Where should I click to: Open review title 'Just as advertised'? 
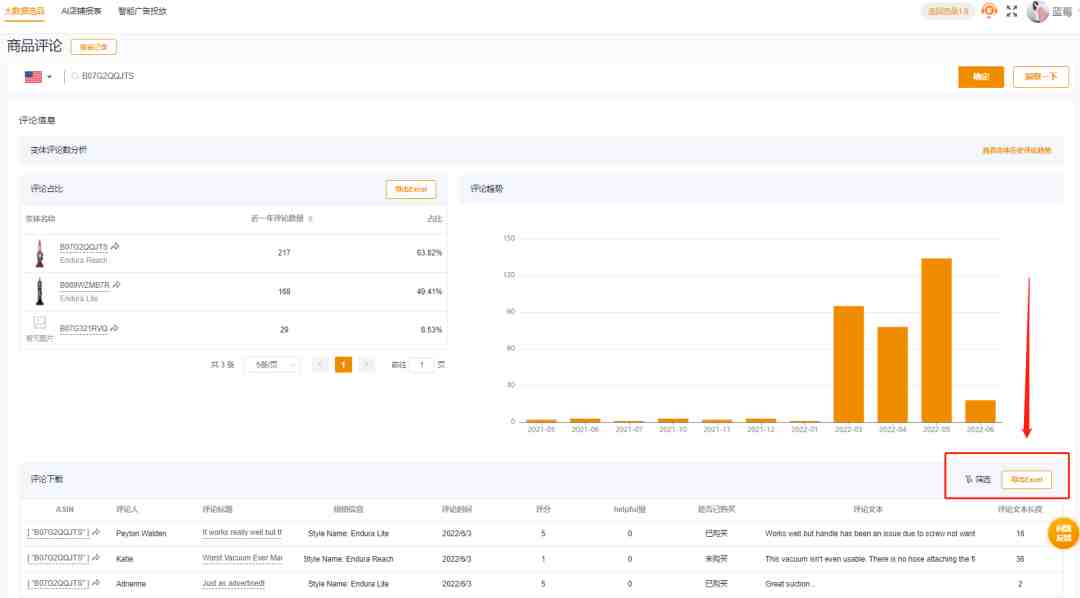coord(233,584)
